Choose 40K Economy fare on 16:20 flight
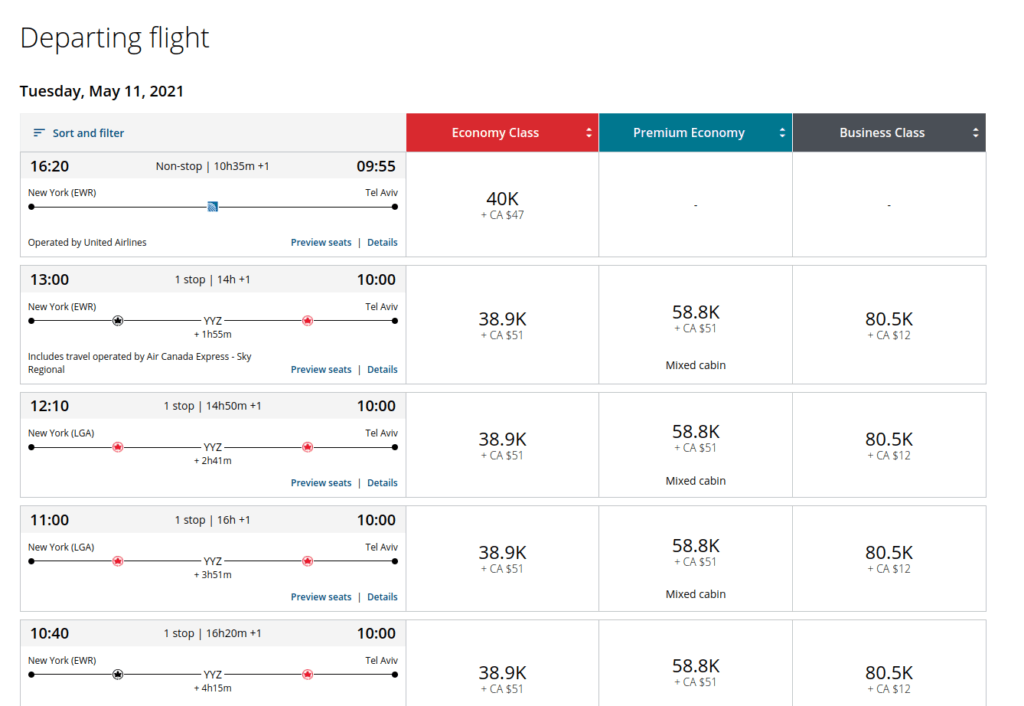The image size is (1024, 706). click(x=502, y=204)
